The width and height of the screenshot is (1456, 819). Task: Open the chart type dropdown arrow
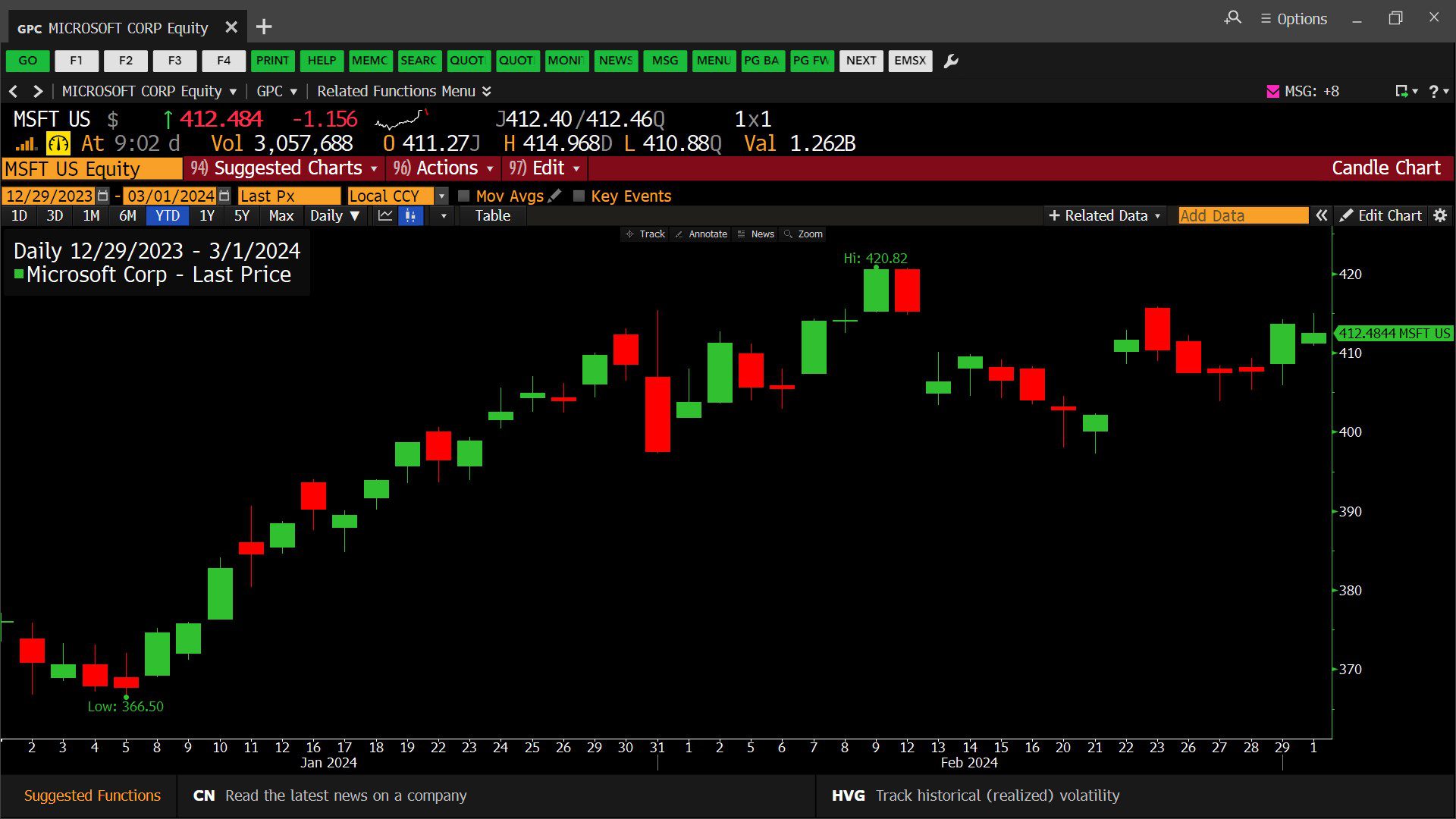click(x=444, y=215)
